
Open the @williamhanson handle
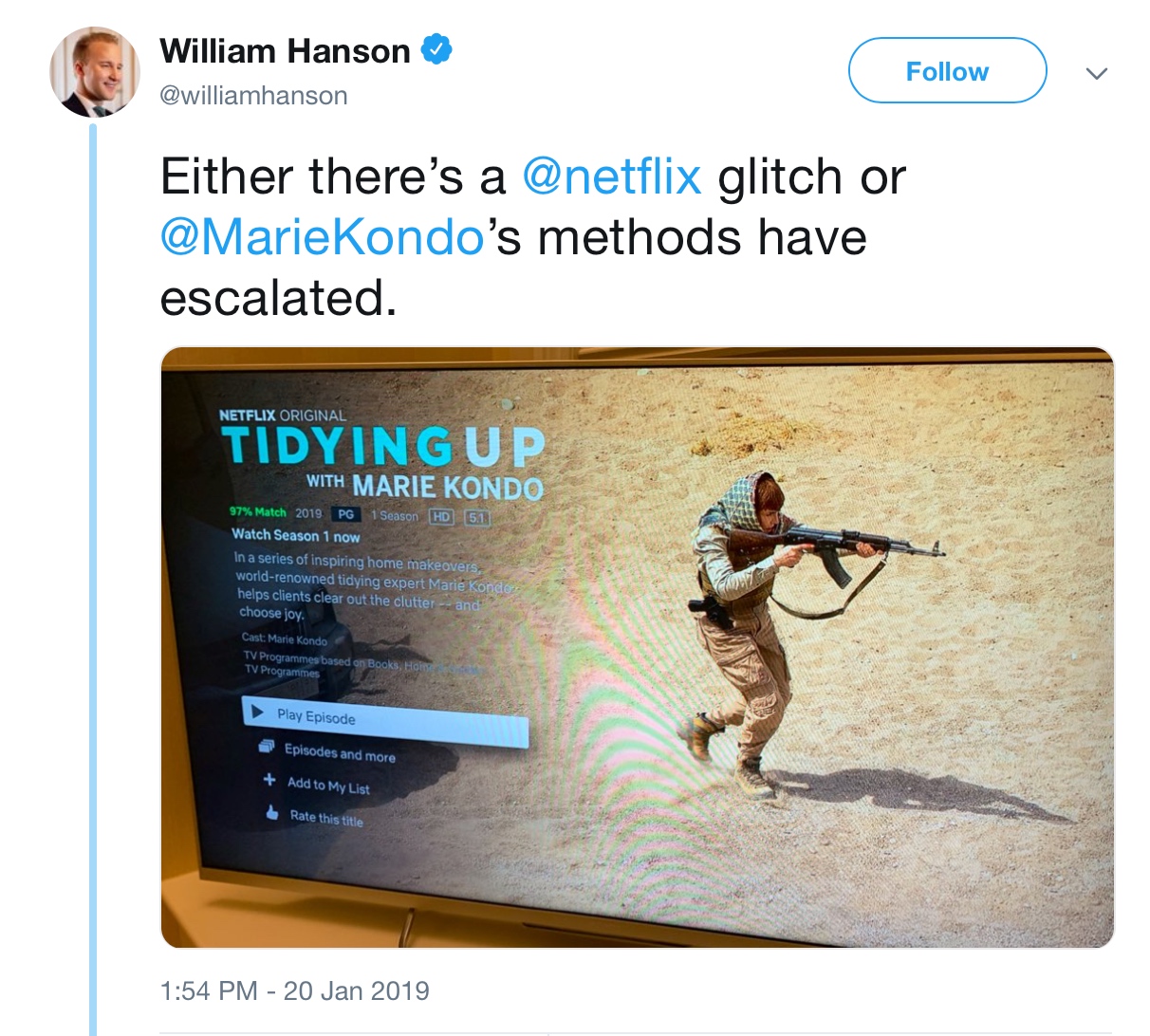coord(253,95)
